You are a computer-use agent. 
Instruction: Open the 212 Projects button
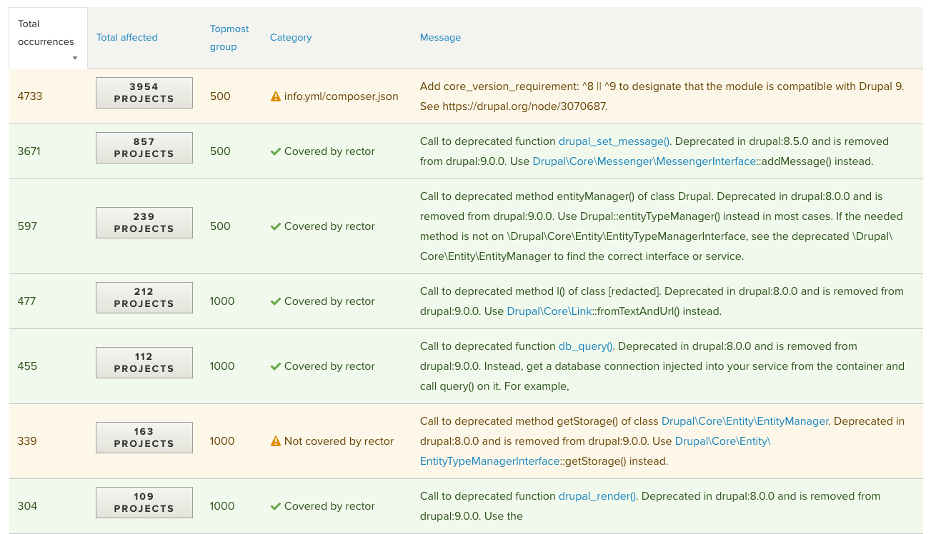click(144, 298)
